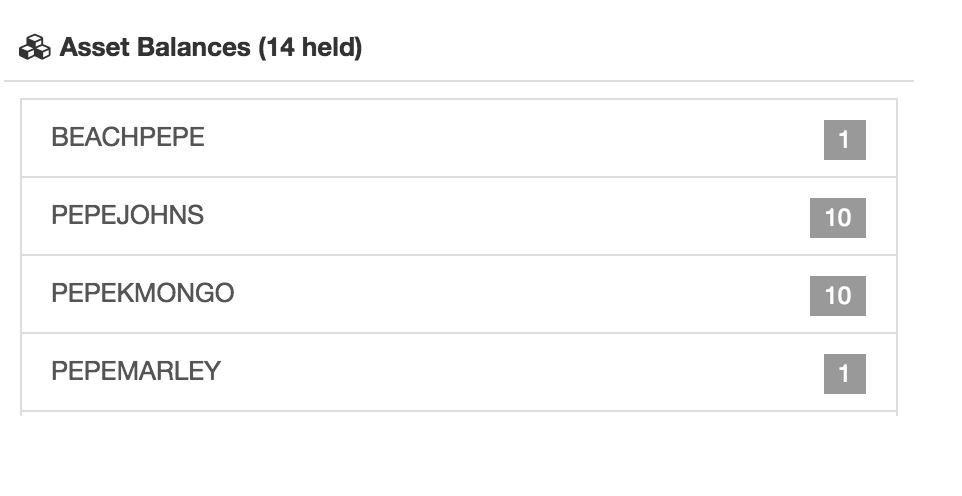Click the partially visible fifth row below PEPEMARLEY

[459, 414]
